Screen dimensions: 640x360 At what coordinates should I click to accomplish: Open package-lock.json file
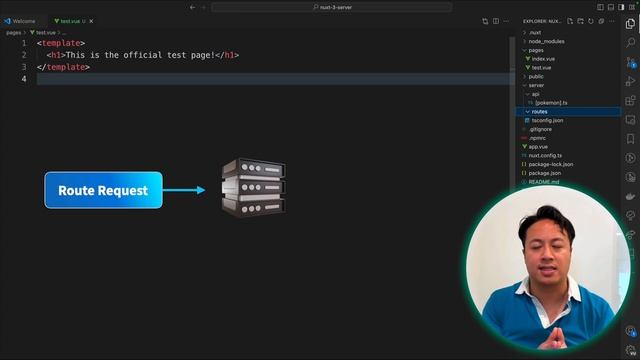pyautogui.click(x=551, y=164)
